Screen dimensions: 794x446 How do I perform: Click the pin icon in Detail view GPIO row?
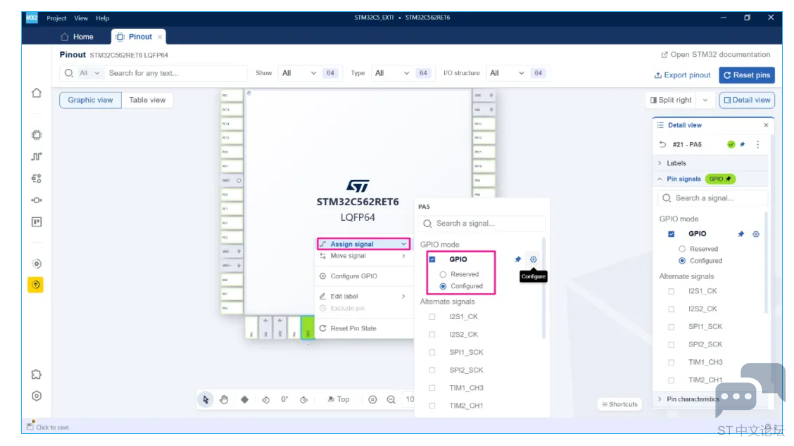pos(741,234)
